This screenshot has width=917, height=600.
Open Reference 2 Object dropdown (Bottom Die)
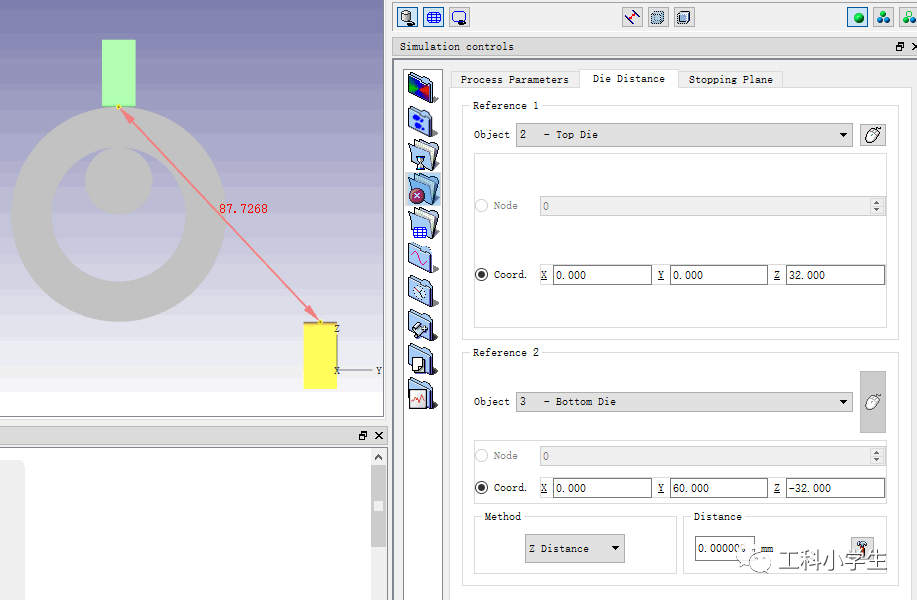click(684, 402)
